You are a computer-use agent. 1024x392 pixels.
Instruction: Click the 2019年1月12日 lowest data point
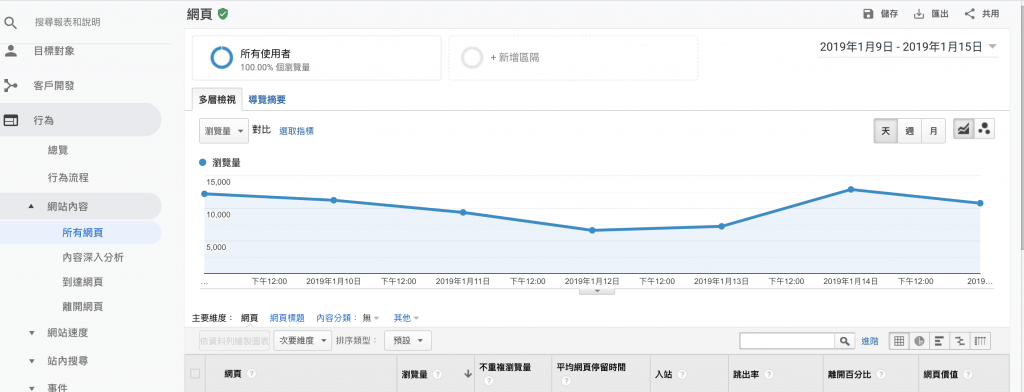[592, 230]
